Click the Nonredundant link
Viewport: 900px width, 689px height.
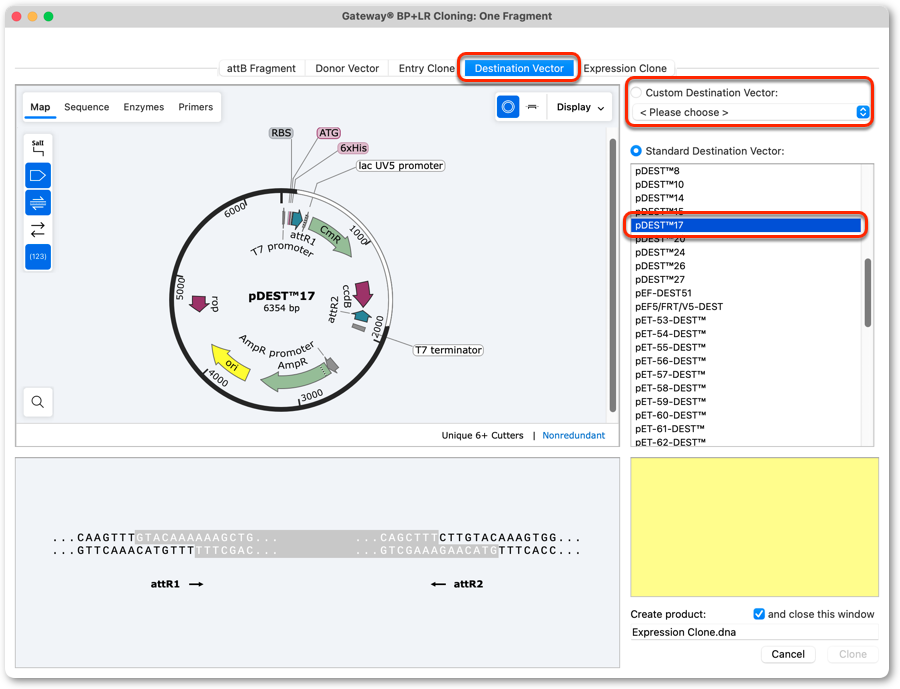(573, 435)
